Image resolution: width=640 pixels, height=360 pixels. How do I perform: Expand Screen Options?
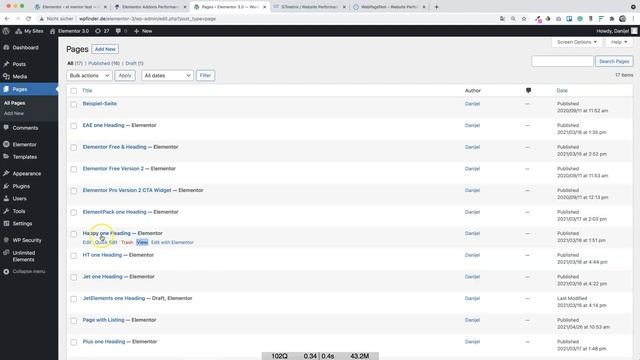click(x=576, y=42)
